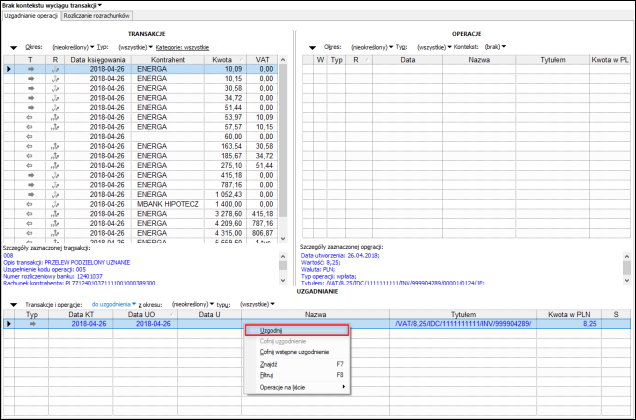Open the 'Brak kontekstu wyciągu transakcji' dropdown
Screen dimensions: 636x420
(x=51, y=6)
